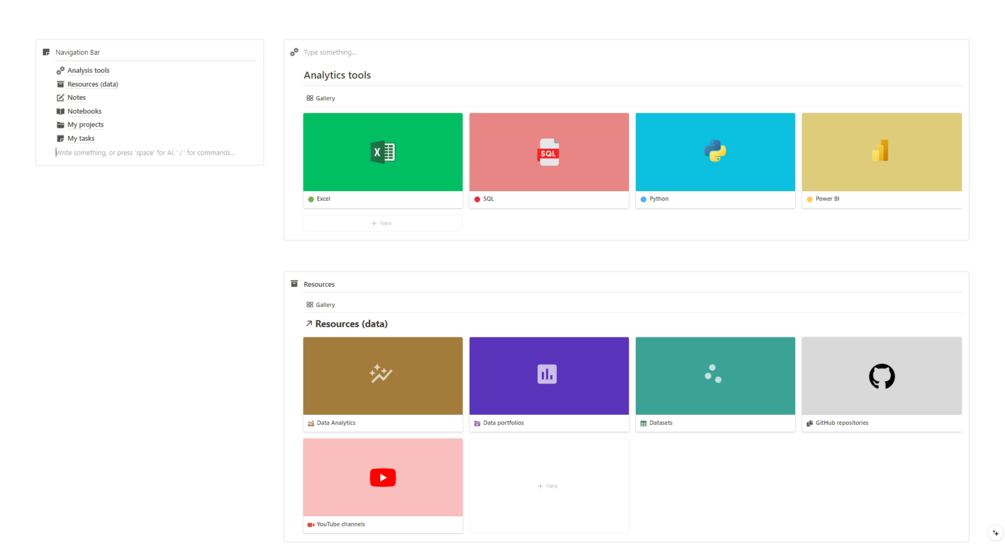Click the small icon beside GitHub repositories label
This screenshot has height=548, width=1005.
(810, 423)
